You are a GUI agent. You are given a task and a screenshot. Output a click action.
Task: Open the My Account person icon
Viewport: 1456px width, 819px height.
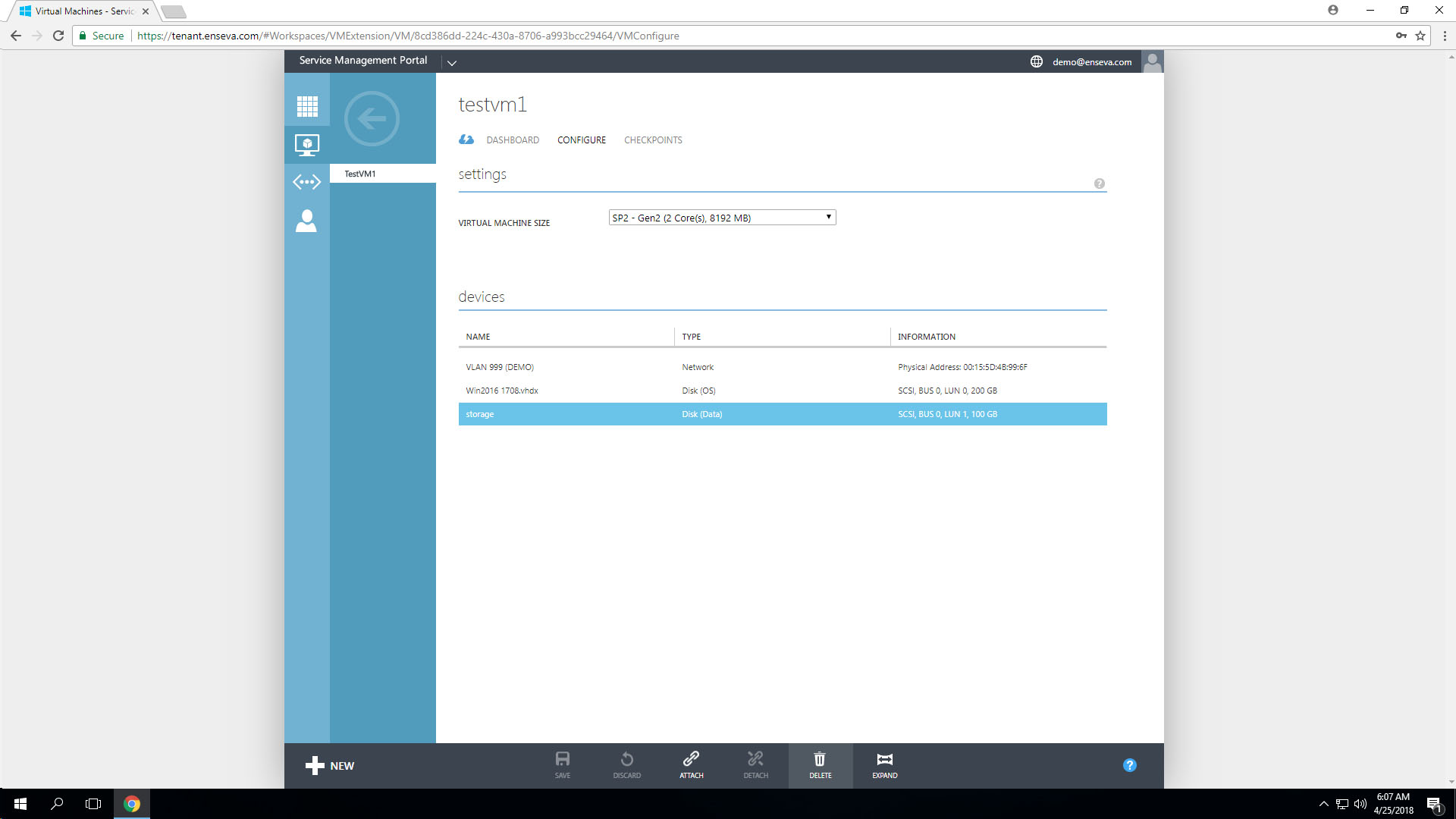(x=306, y=221)
